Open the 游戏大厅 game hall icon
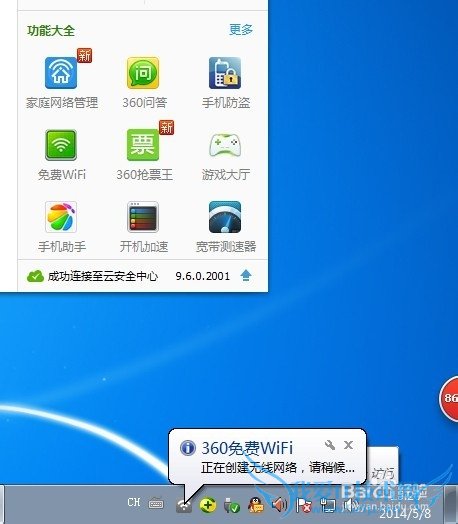The height and width of the screenshot is (524, 458). (225, 145)
